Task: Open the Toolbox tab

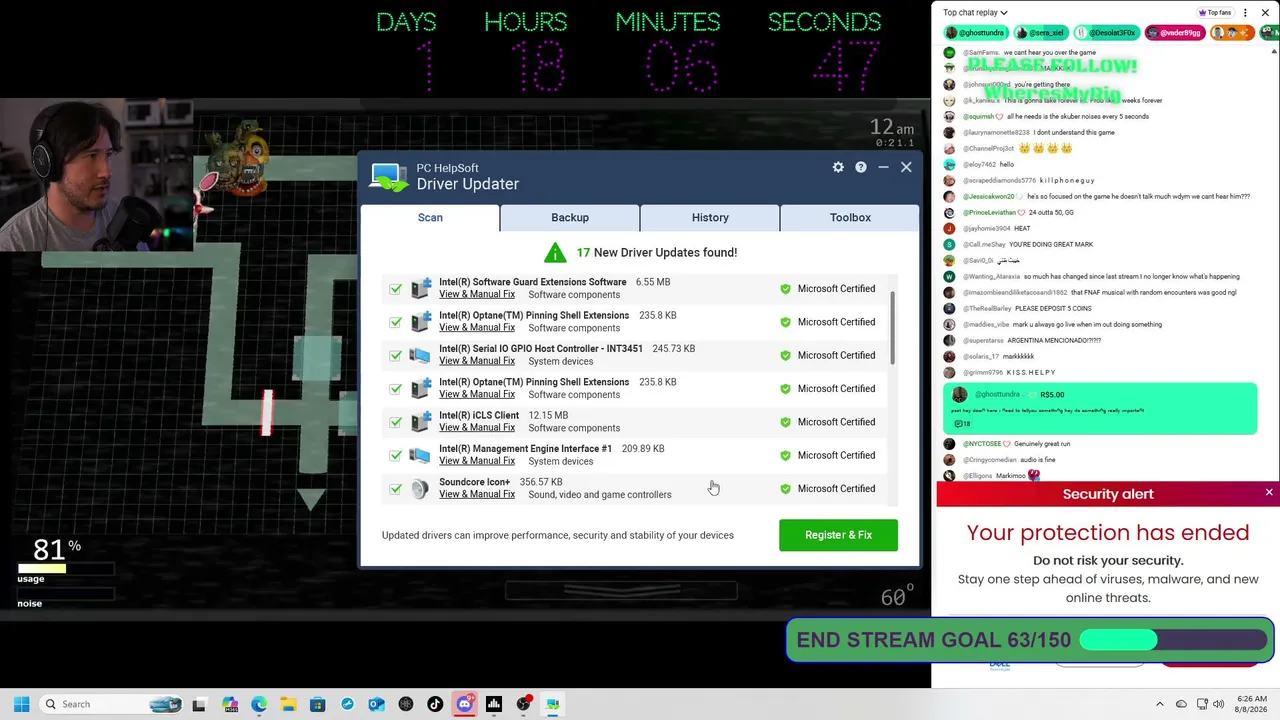Action: (x=850, y=217)
